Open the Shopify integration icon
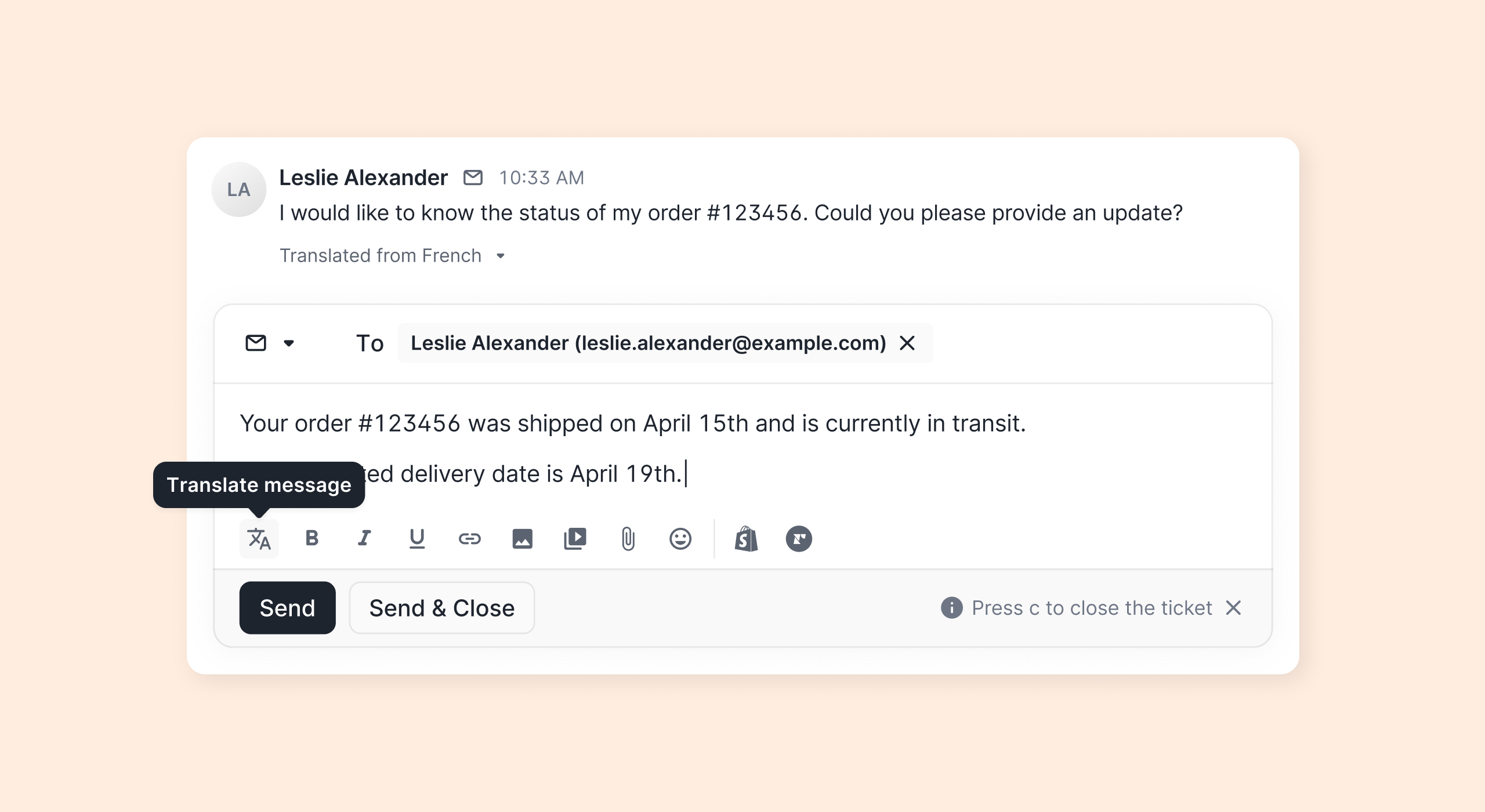This screenshot has height=812, width=1485. pyautogui.click(x=746, y=539)
